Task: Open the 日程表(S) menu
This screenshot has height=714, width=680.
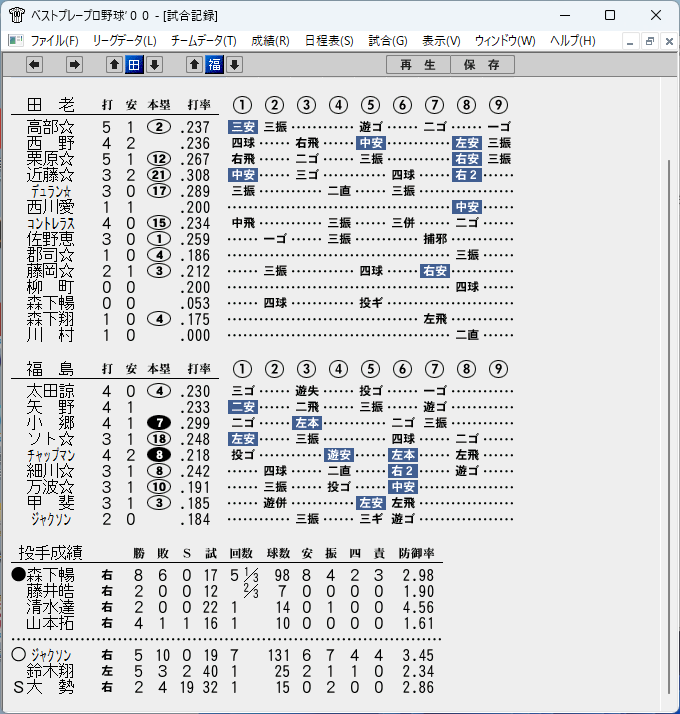Action: point(329,41)
